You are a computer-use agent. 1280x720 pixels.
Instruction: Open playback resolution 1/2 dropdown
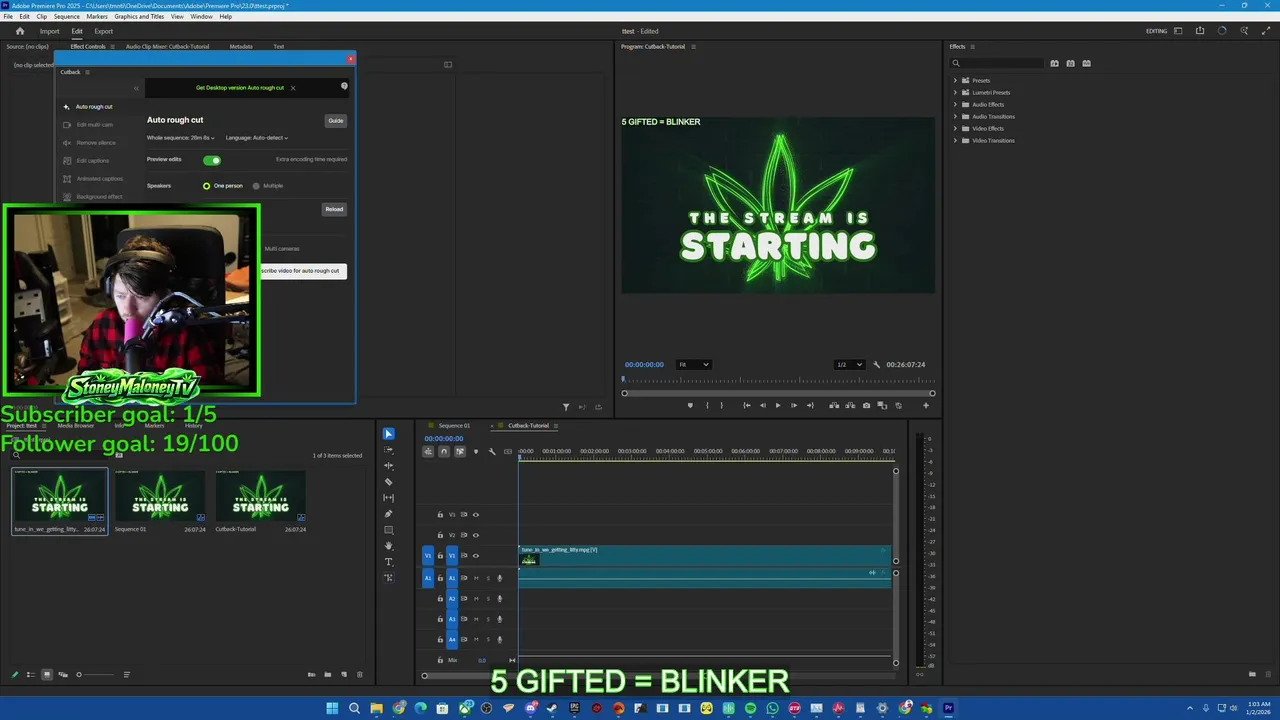click(x=849, y=365)
